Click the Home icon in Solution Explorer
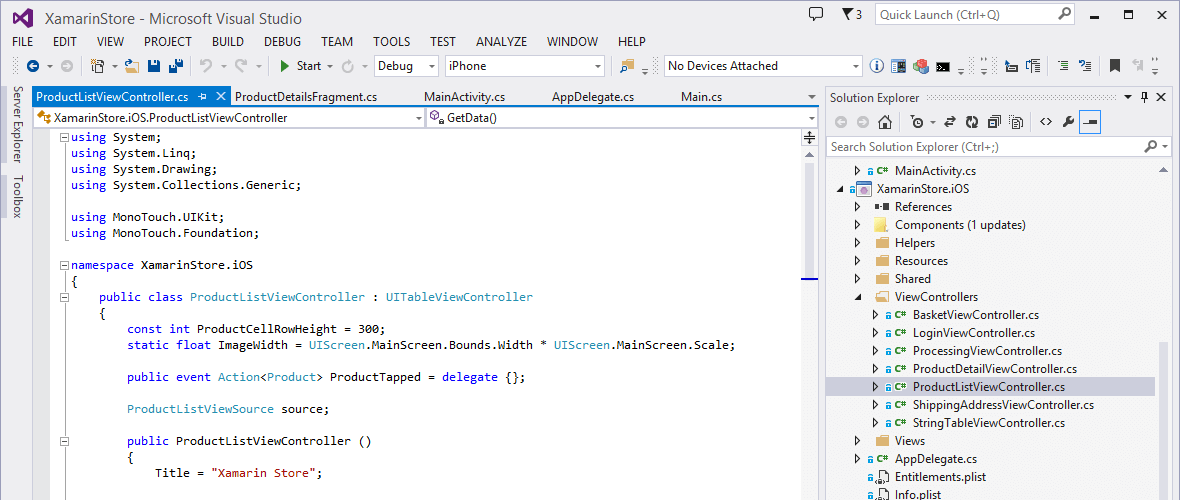The image size is (1180, 500). pyautogui.click(x=885, y=122)
